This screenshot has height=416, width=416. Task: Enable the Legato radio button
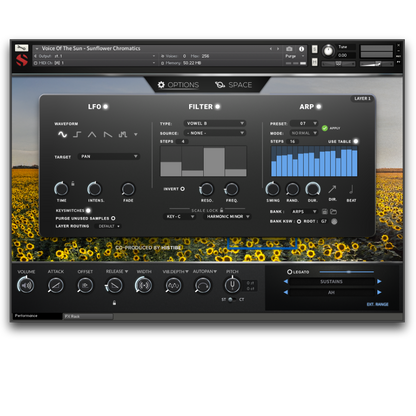point(289,272)
